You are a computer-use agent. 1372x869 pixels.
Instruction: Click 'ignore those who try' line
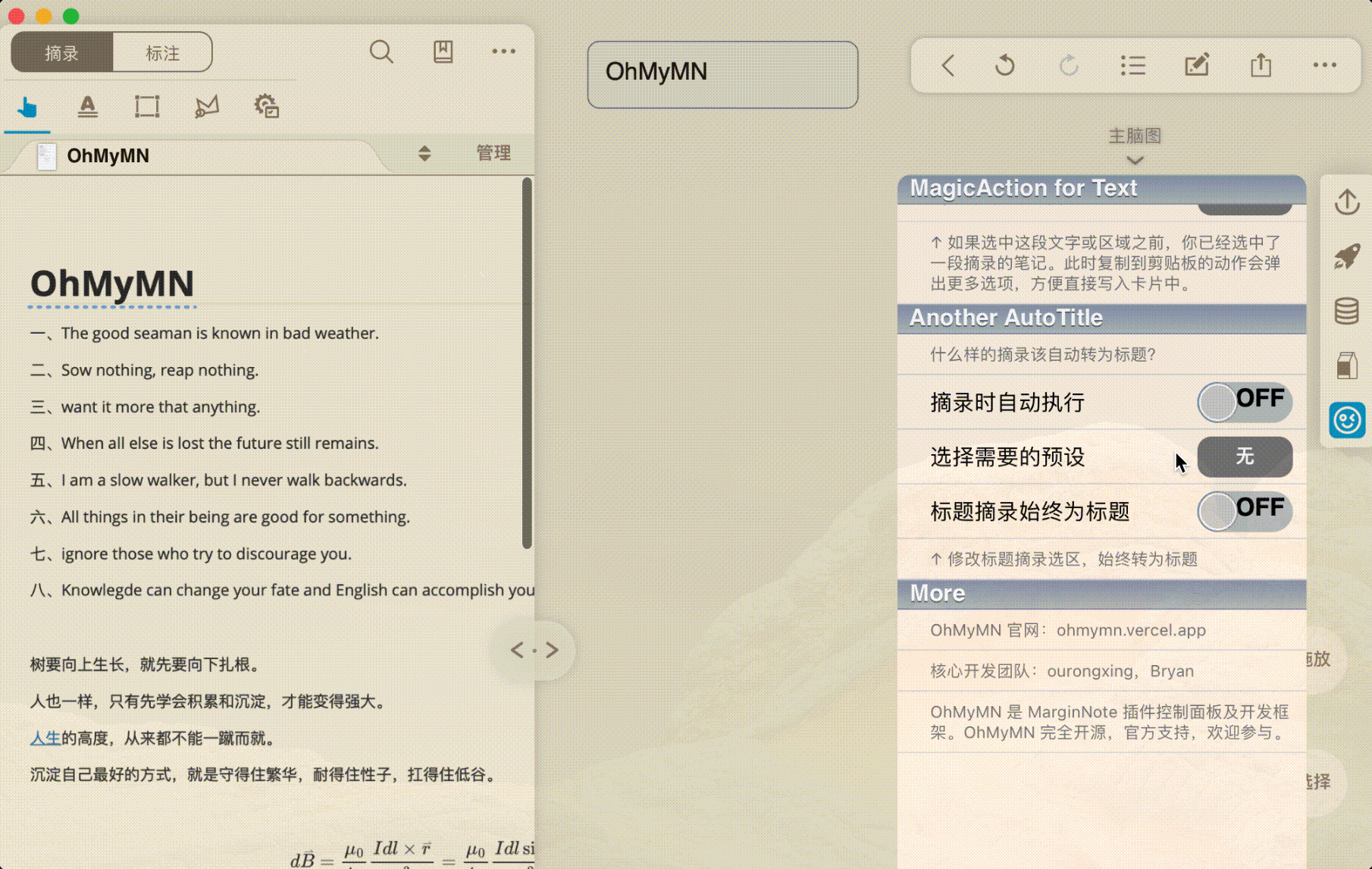(x=191, y=554)
